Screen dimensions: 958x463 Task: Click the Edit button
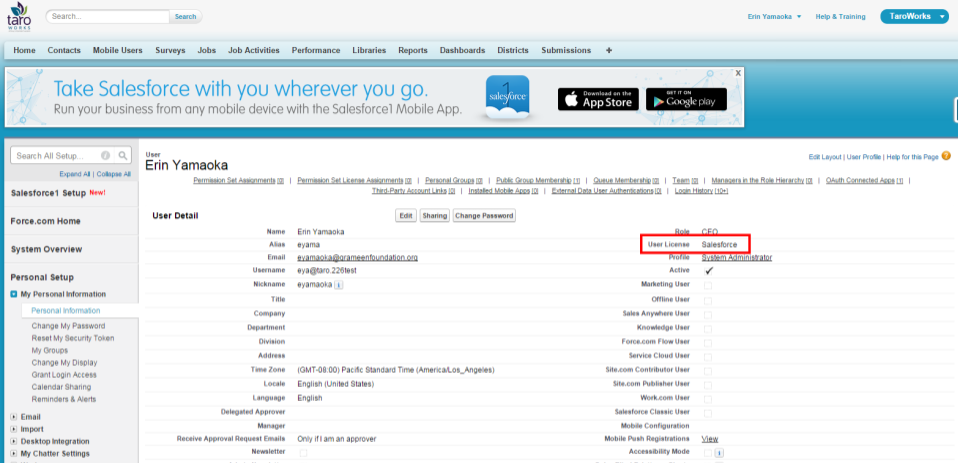[x=406, y=216]
